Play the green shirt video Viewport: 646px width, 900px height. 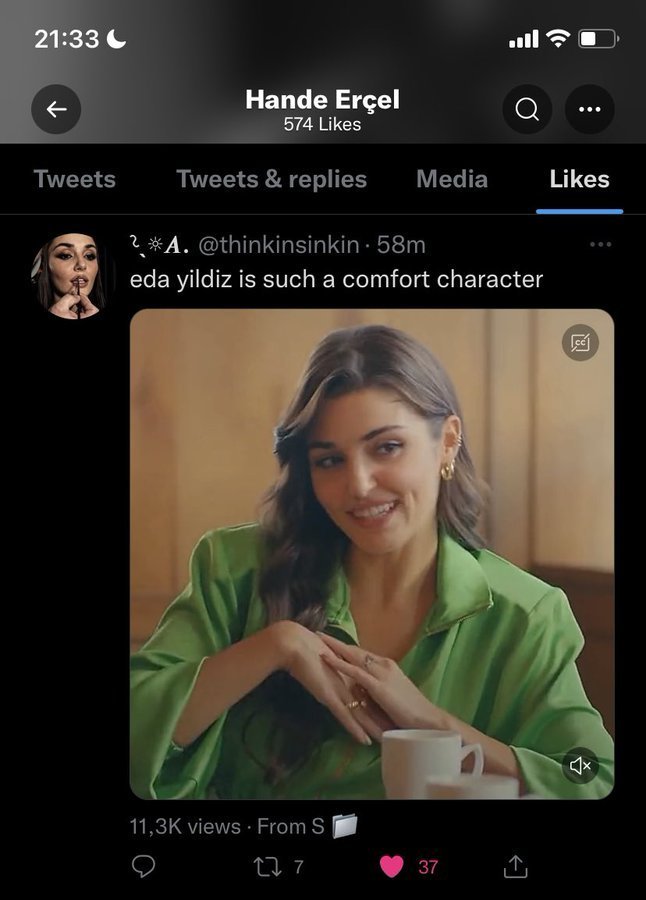click(x=372, y=554)
